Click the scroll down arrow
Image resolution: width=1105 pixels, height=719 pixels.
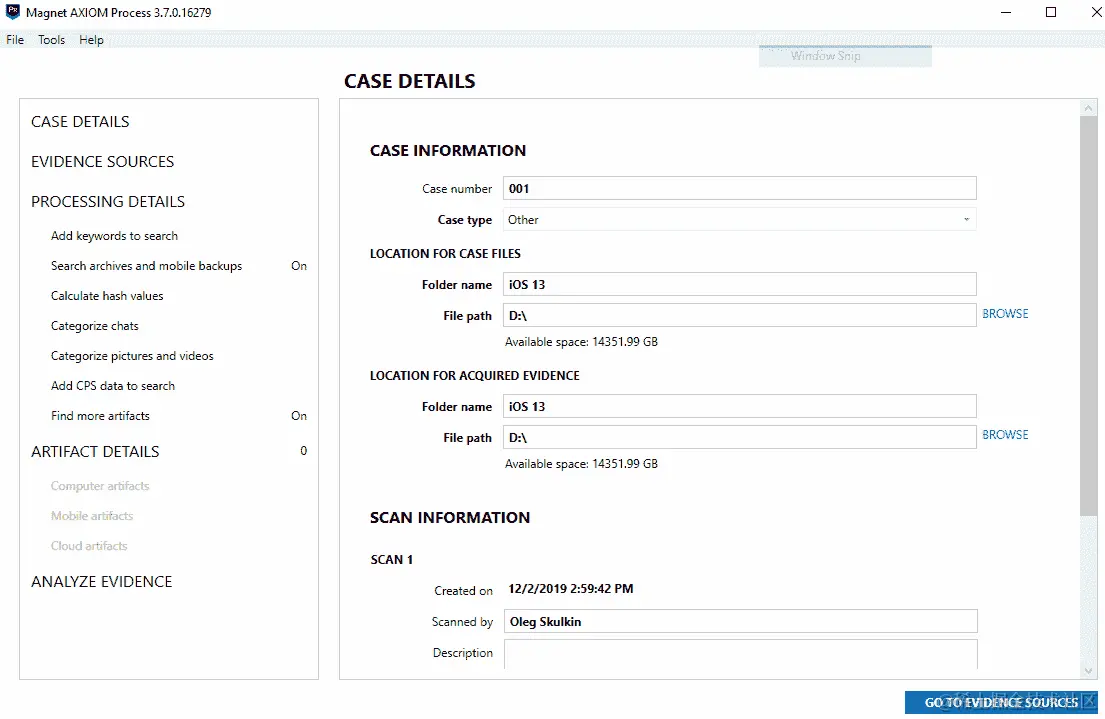[x=1088, y=671]
